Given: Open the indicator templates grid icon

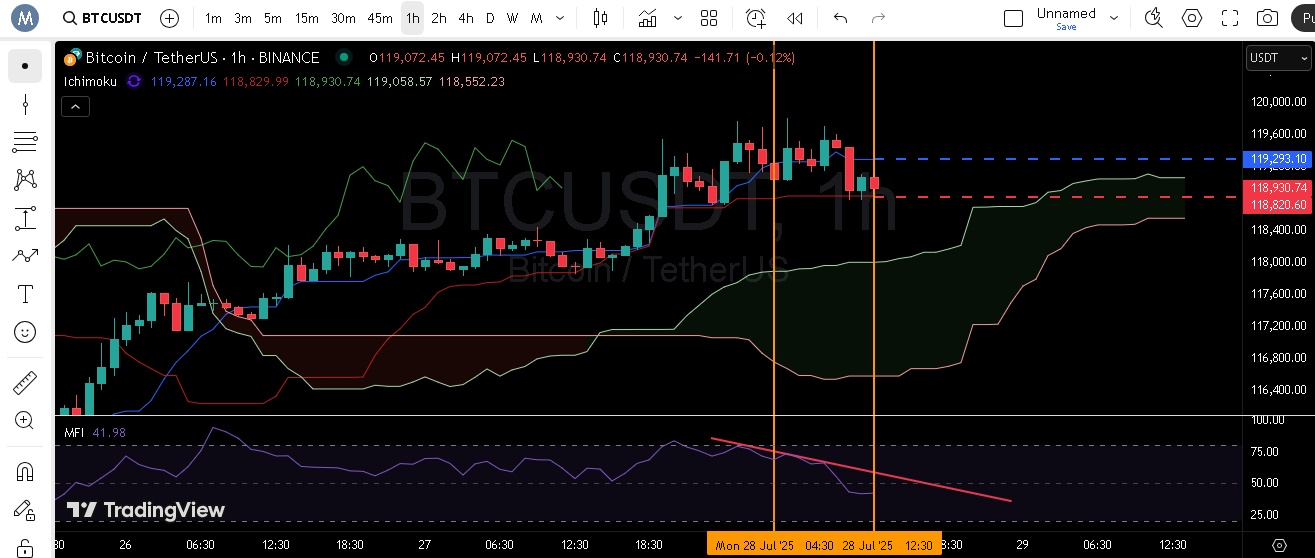Looking at the screenshot, I should pos(709,18).
